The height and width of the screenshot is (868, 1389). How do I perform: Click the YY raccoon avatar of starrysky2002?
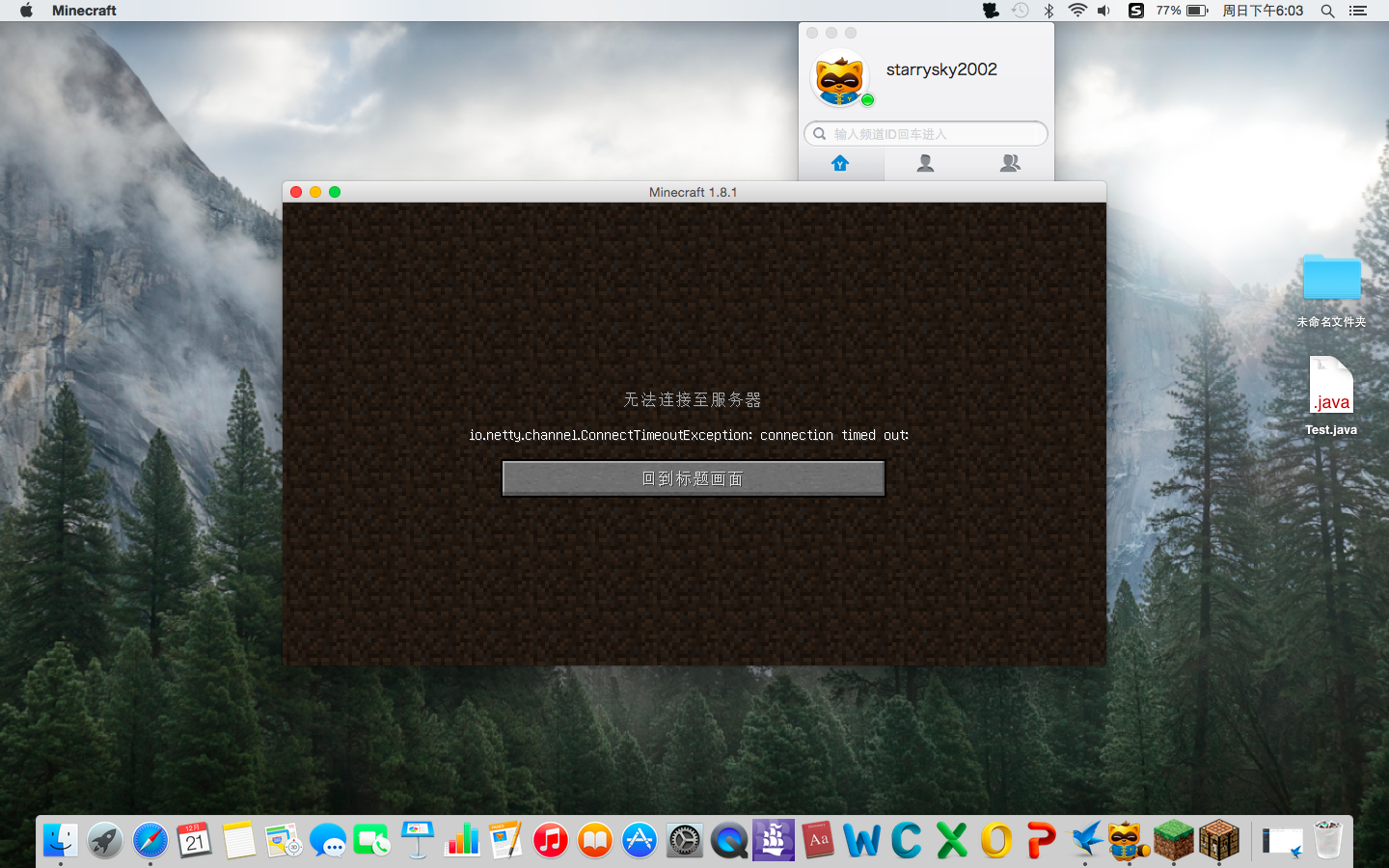tap(839, 79)
